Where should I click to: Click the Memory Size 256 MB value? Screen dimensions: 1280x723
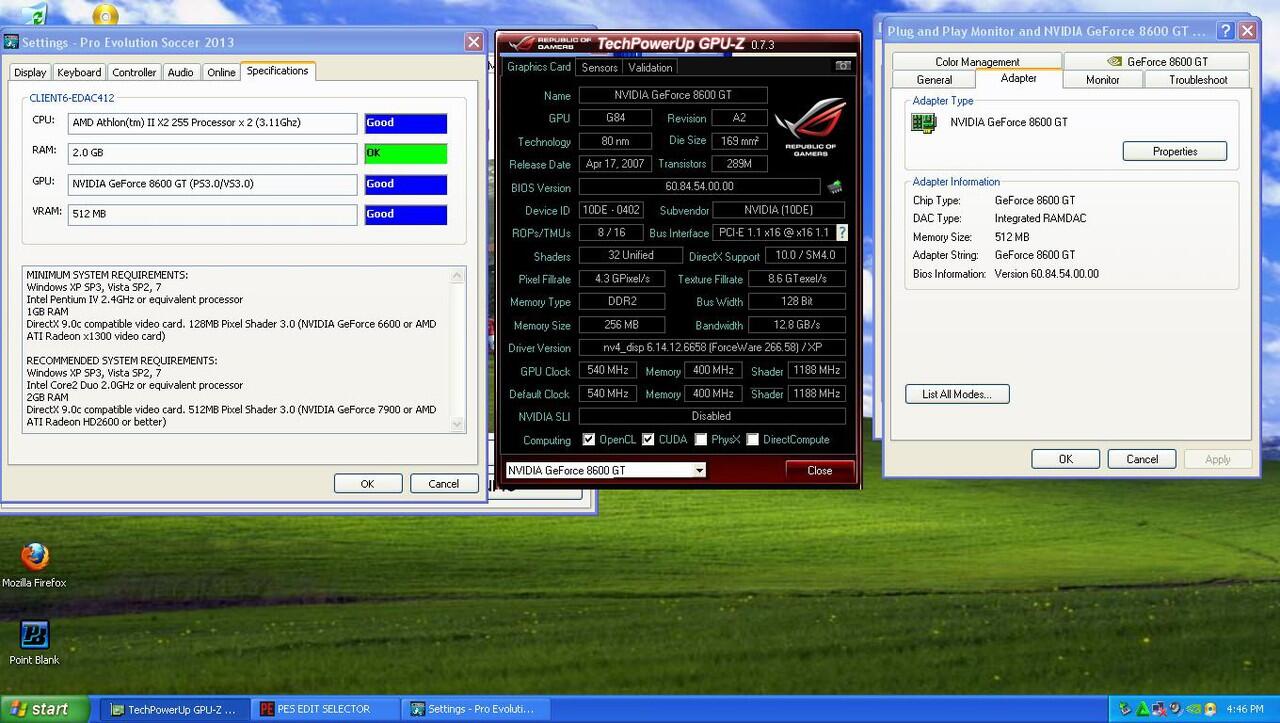coord(622,325)
